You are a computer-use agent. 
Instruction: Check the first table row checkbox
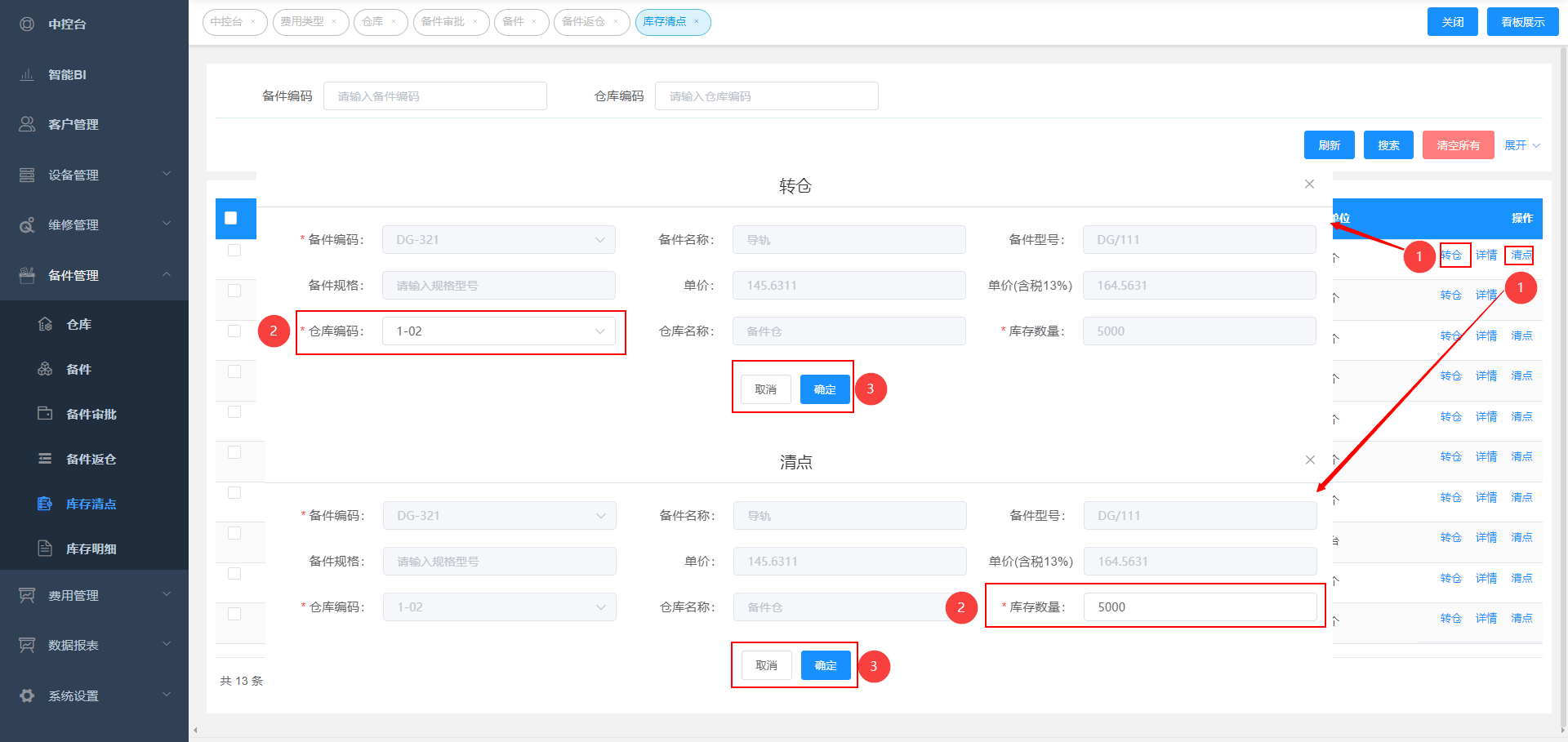tap(234, 251)
